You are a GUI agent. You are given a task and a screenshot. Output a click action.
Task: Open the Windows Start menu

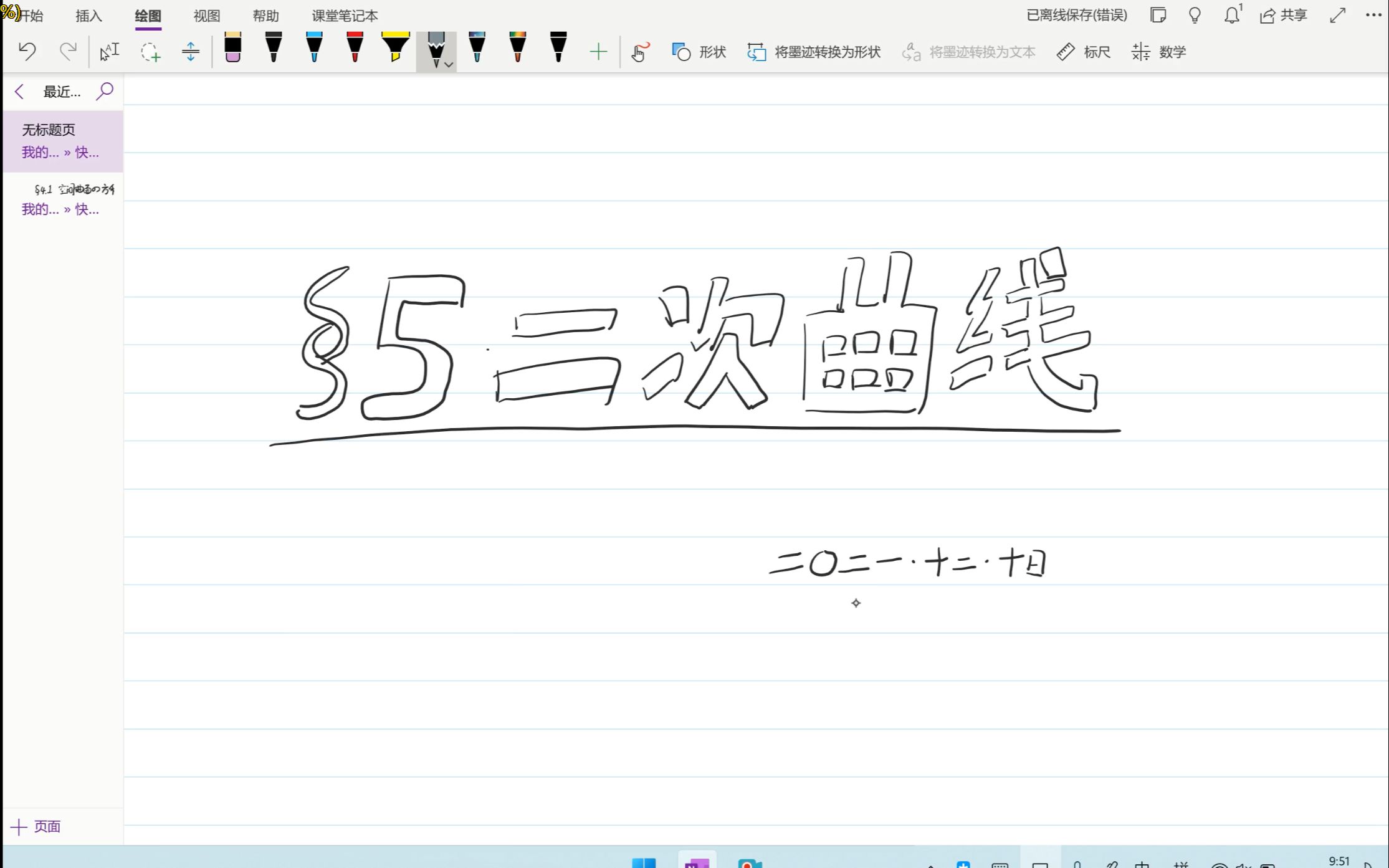tap(644, 862)
